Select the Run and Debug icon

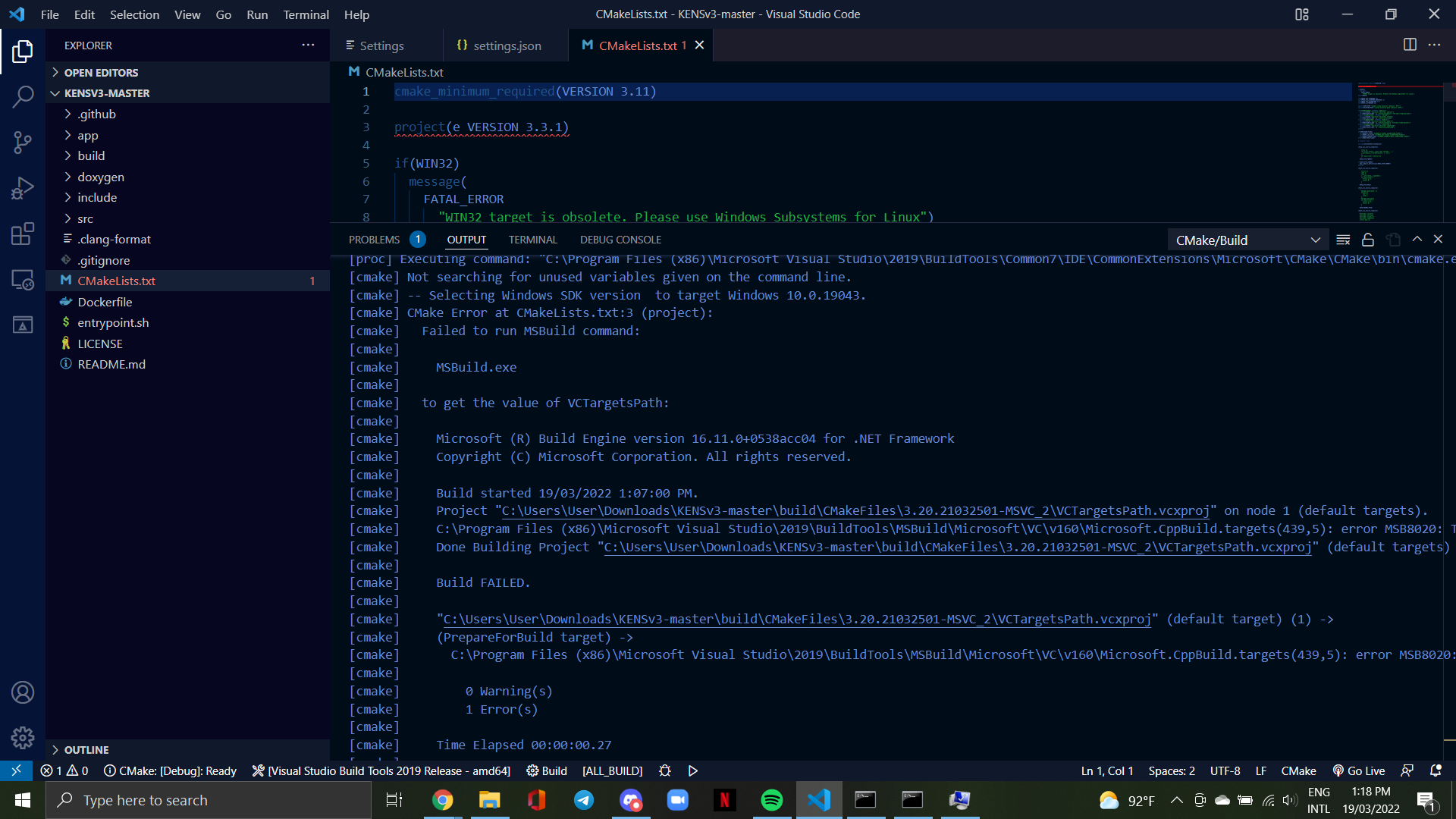tap(23, 188)
